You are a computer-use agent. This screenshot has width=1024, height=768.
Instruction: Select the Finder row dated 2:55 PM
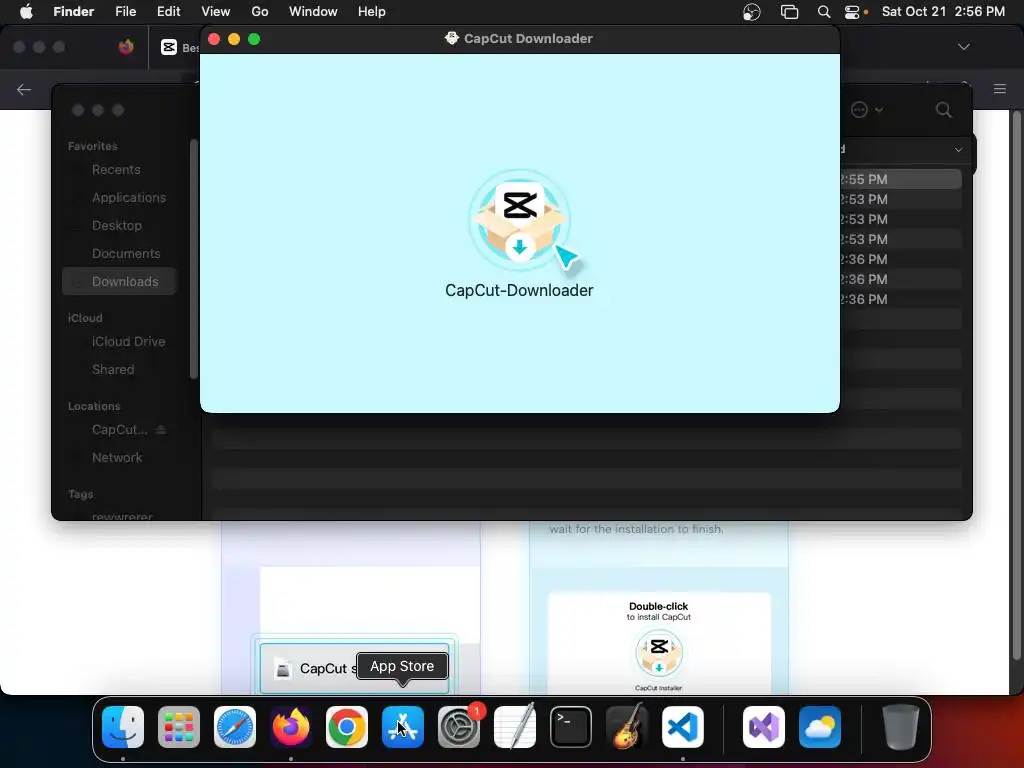coord(901,179)
